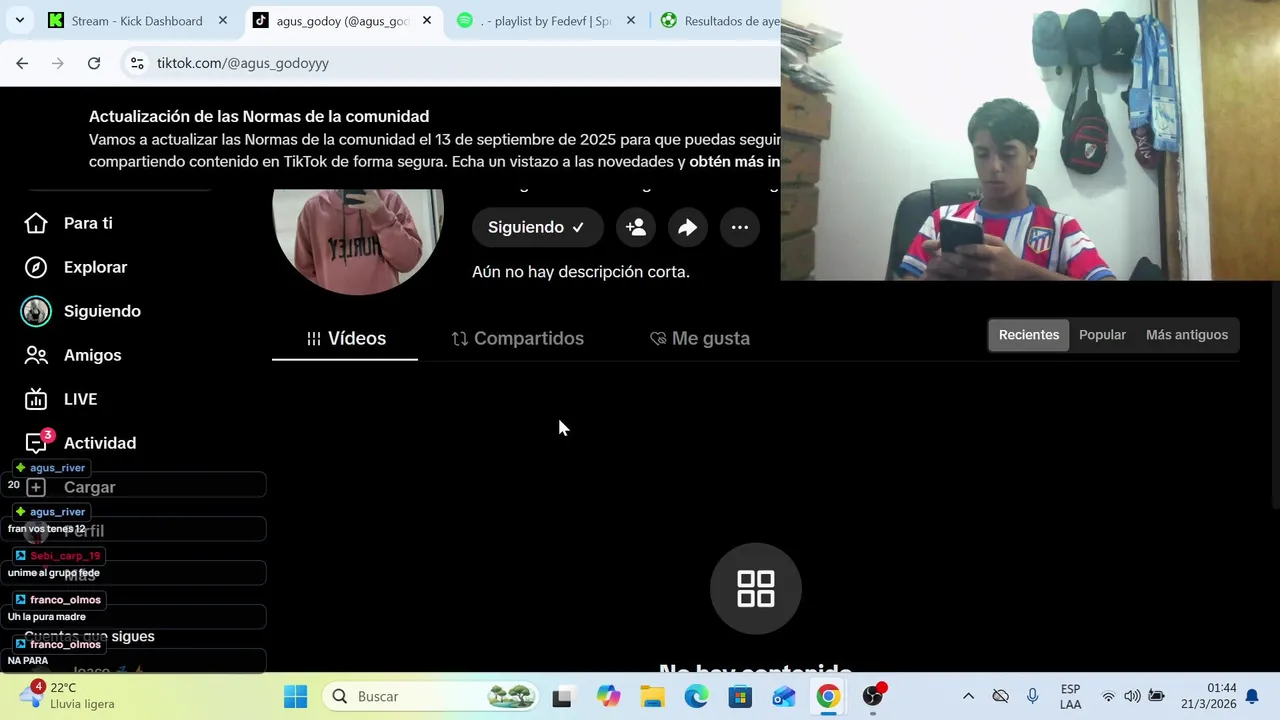This screenshot has width=1280, height=720.
Task: Click the obtén más información link
Action: (734, 161)
